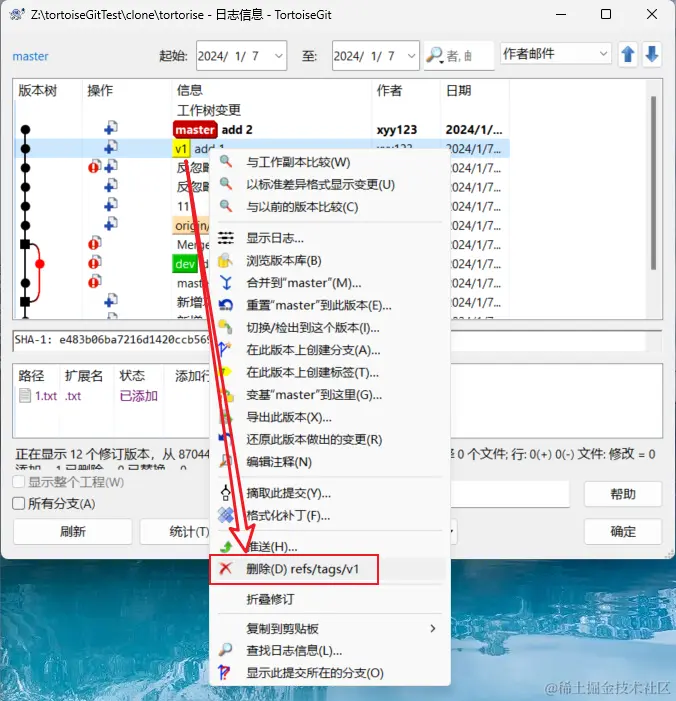Click the TortoiseGit title bar icon
Viewport: 676px width, 701px height.
[17, 14]
